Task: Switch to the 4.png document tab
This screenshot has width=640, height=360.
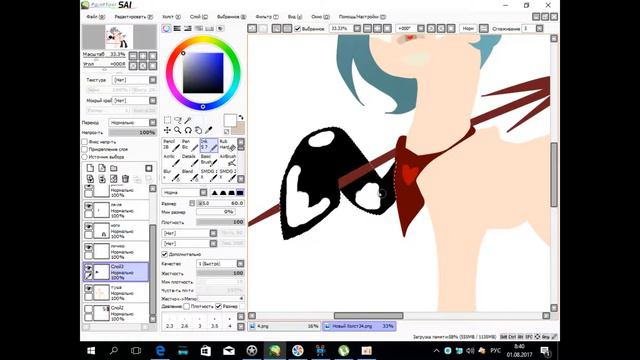Action: tap(284, 326)
